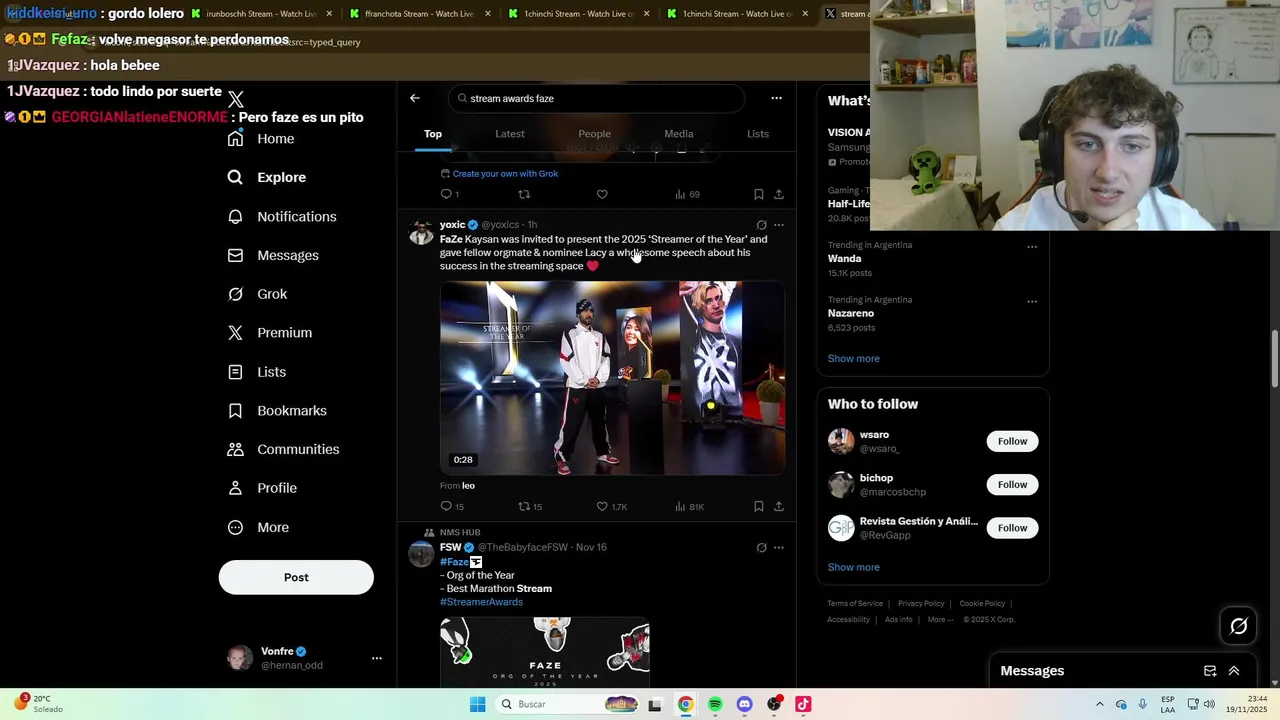Open Terms of Service link
This screenshot has width=1280, height=720.
(x=855, y=604)
